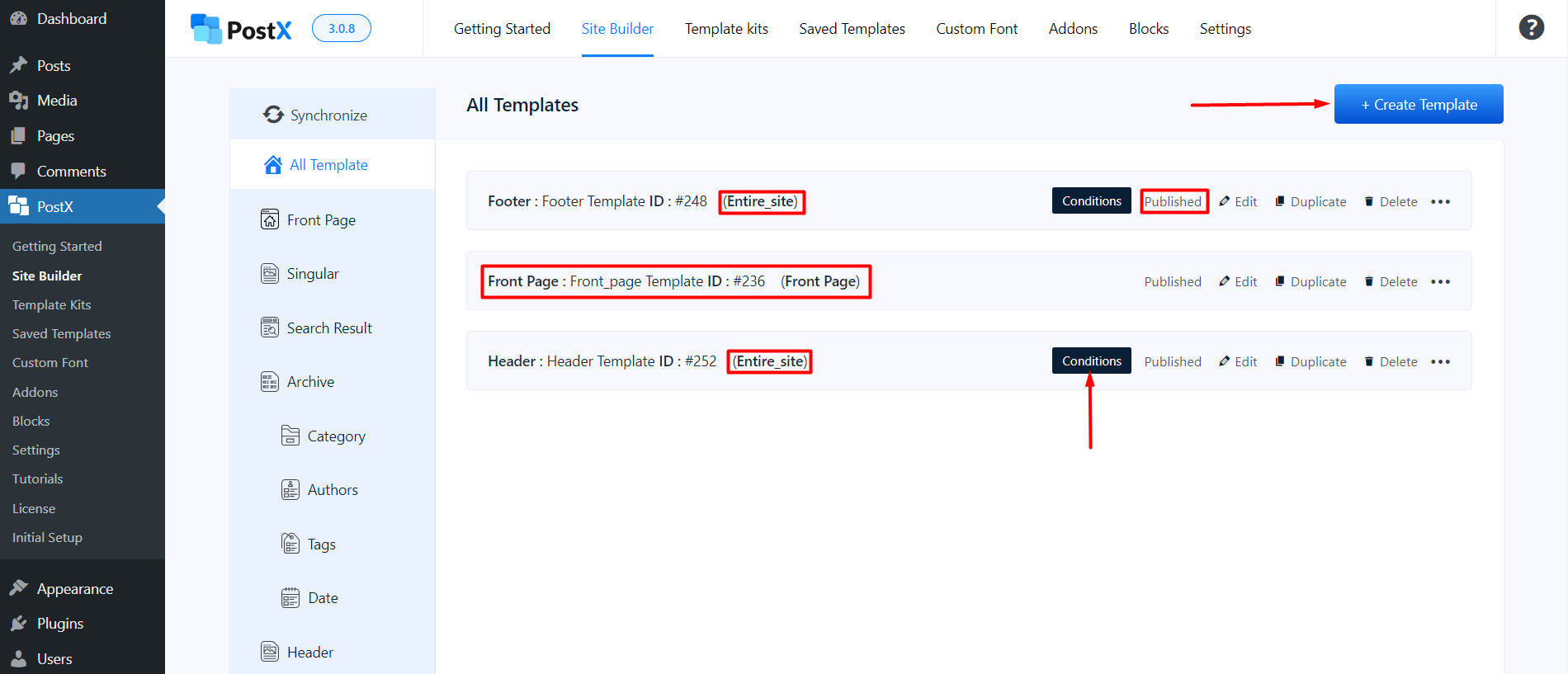The height and width of the screenshot is (674, 1568).
Task: Open more options for Front Page template
Action: (x=1440, y=282)
